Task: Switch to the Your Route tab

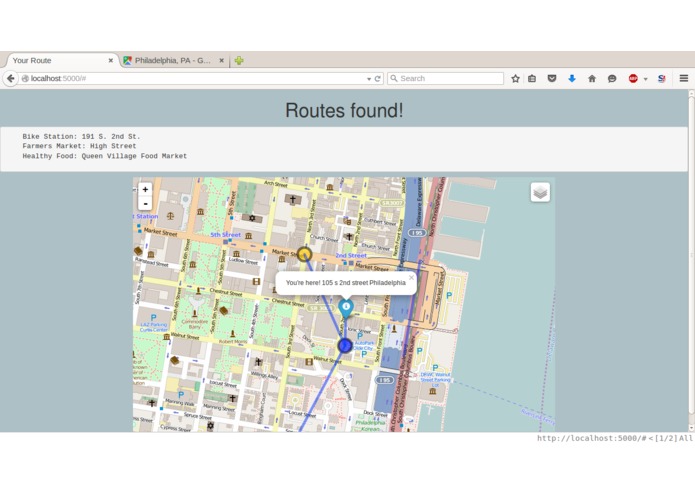Action: [61, 60]
